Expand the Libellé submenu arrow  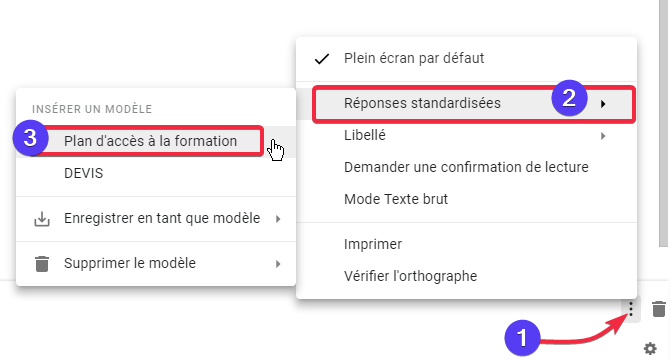tap(603, 136)
